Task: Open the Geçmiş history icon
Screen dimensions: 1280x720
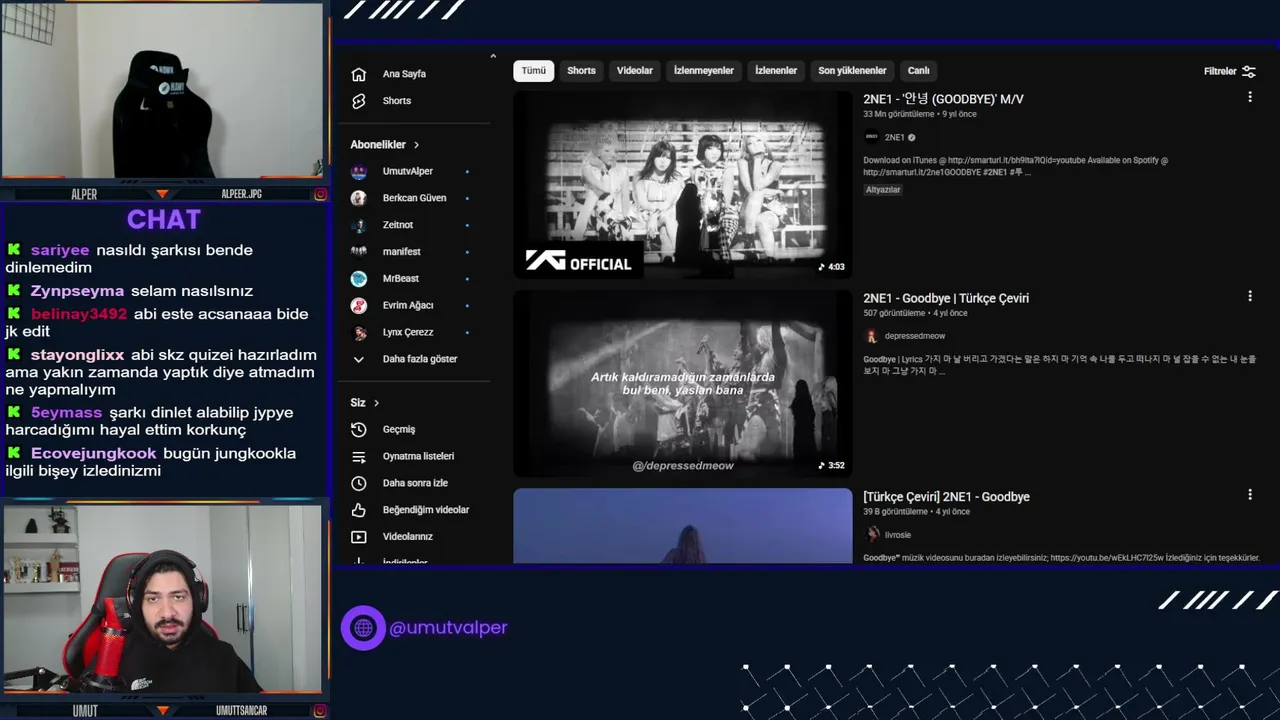Action: click(359, 429)
